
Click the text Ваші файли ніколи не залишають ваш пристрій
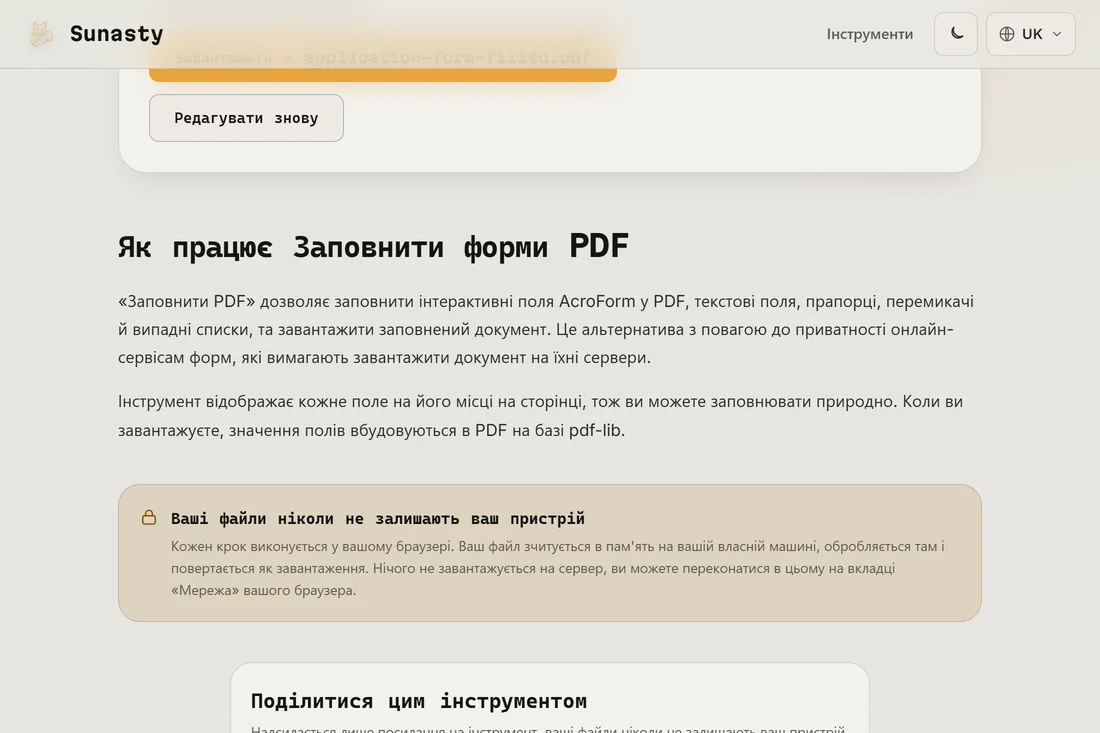point(377,518)
